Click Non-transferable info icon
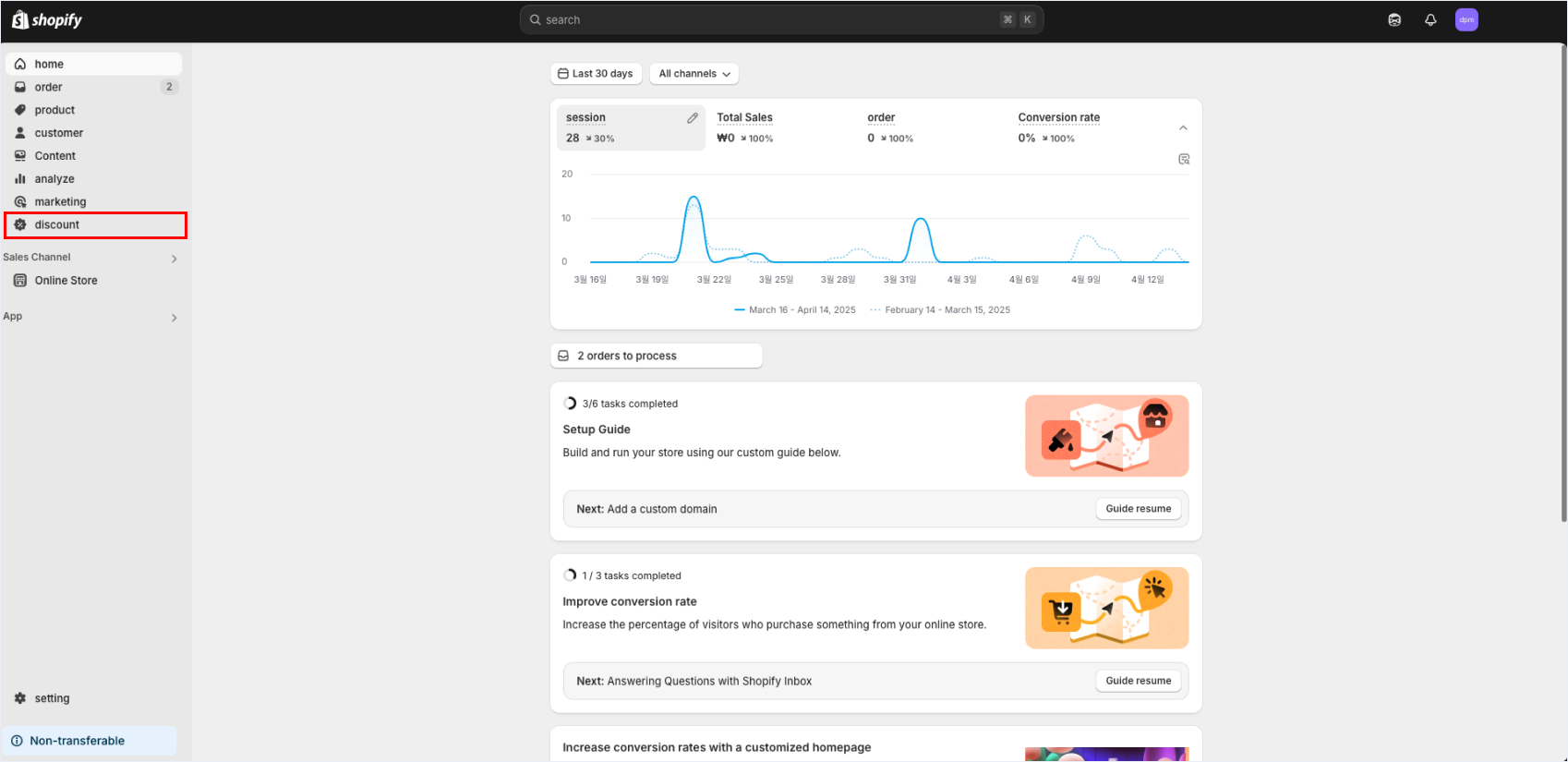The width and height of the screenshot is (1568, 762). point(17,741)
